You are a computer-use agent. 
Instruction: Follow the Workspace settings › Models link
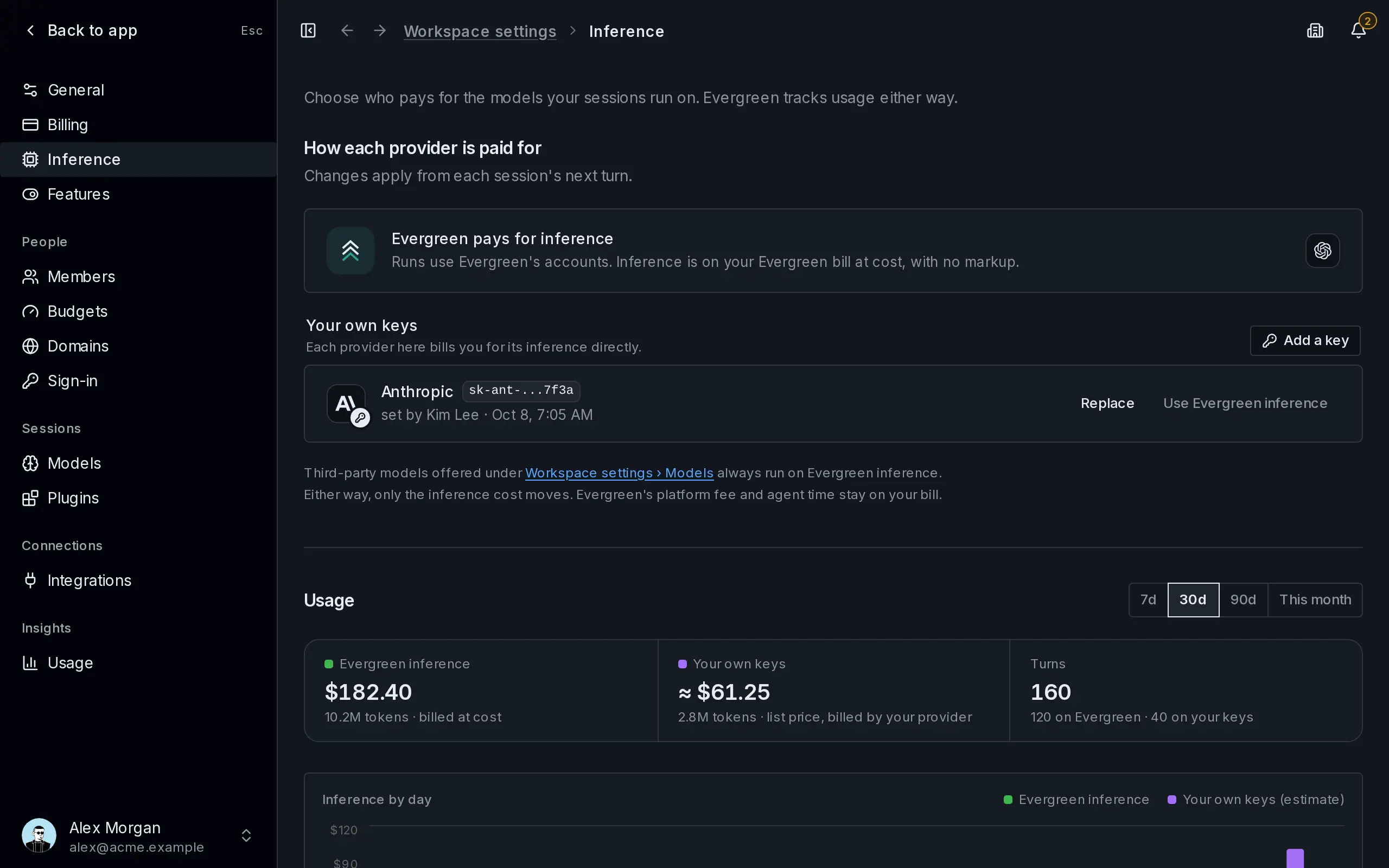coord(619,473)
